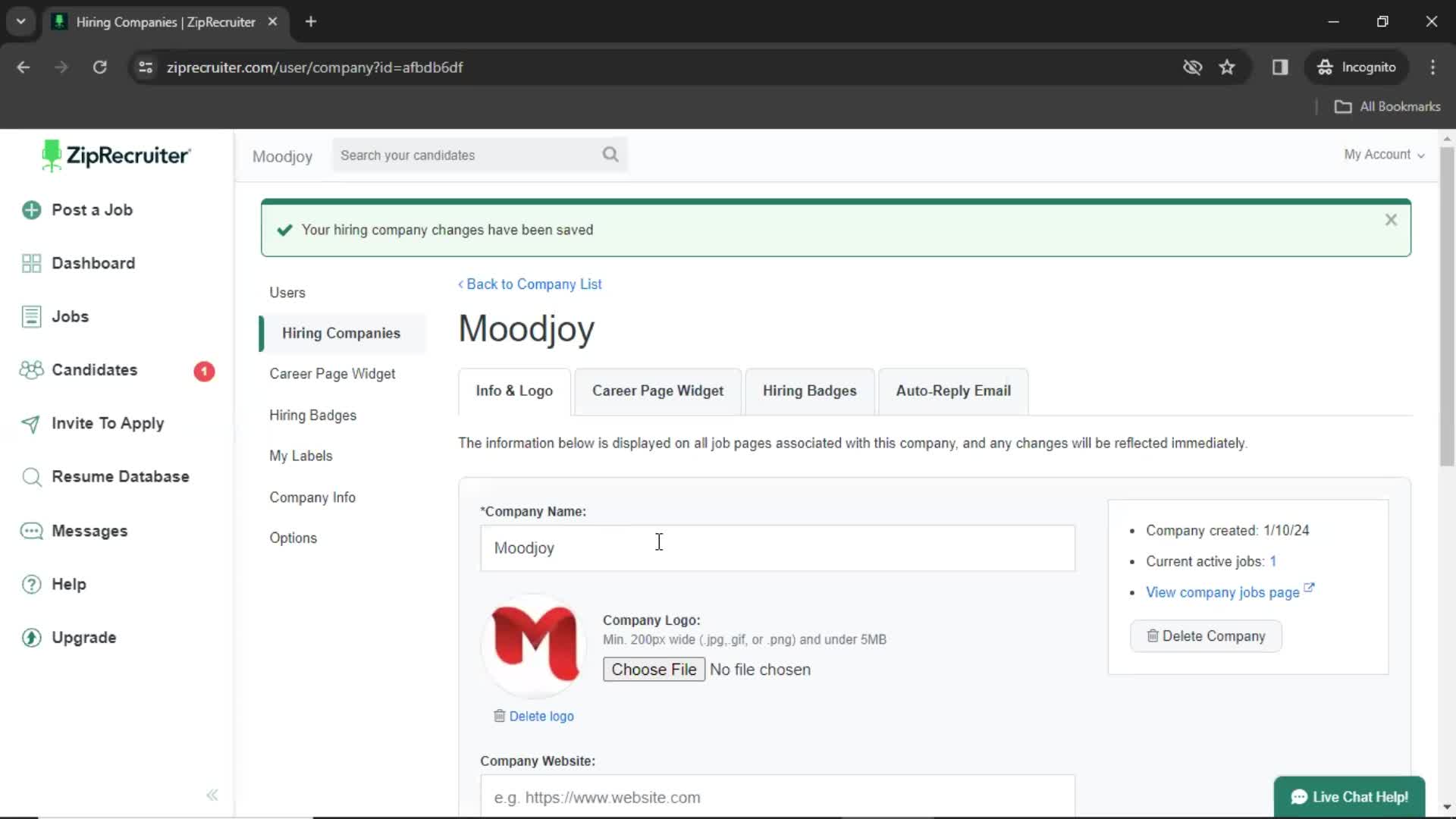Screen dimensions: 1456x819
Task: Click the ZipRecruiter logo
Action: pos(116,155)
